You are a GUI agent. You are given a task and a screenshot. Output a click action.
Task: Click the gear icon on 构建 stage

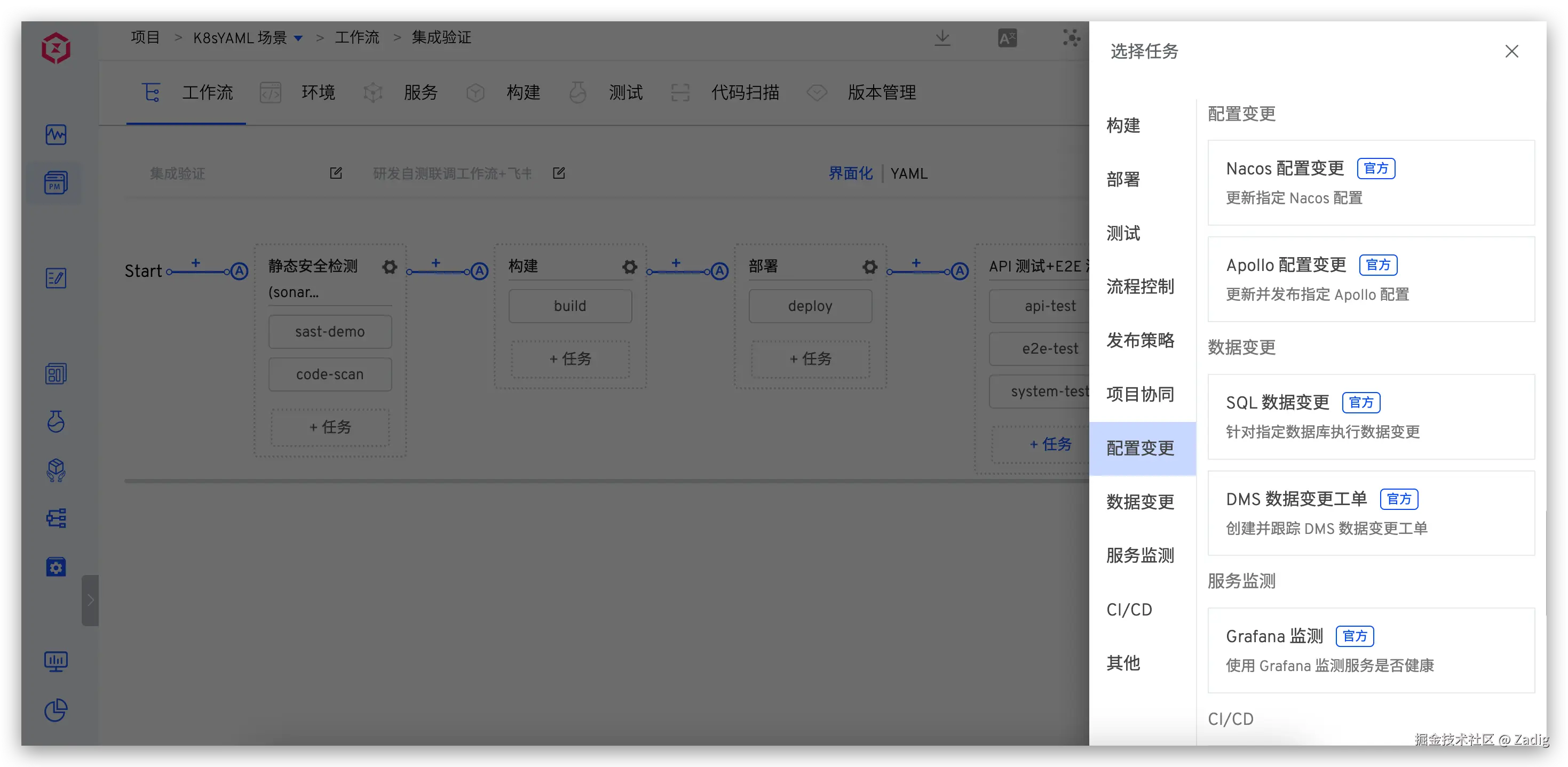tap(629, 266)
